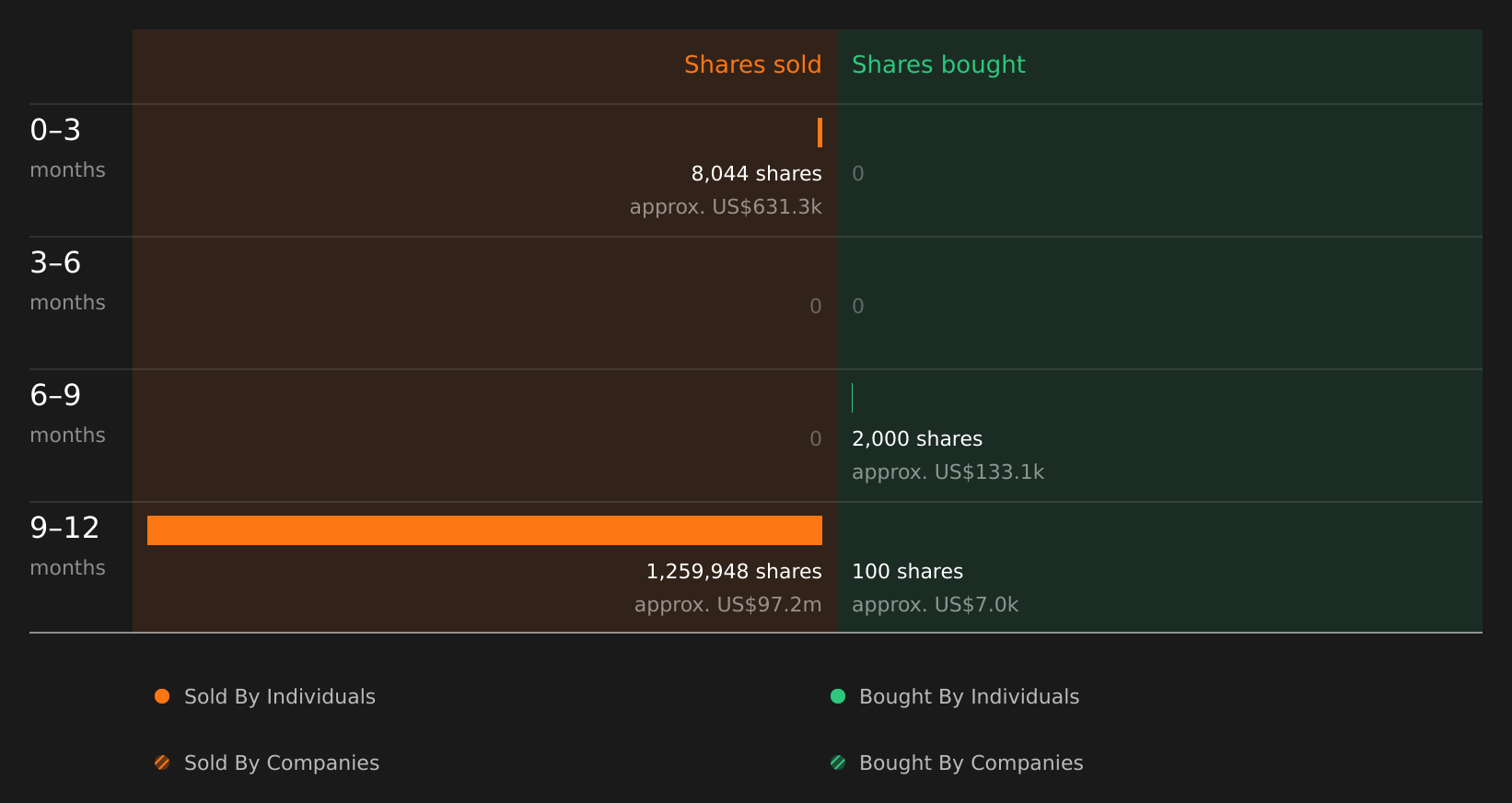Click the '9–12' period label
1512x803 pixels.
[x=64, y=528]
